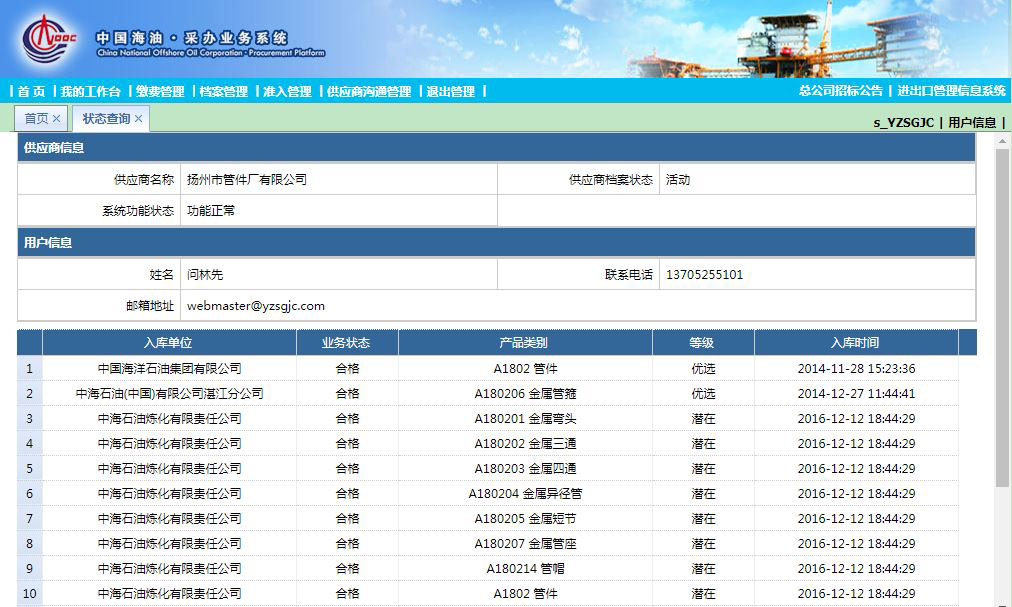Click product A180205 金属短节
Viewport: 1012px width, 607px height.
[x=525, y=519]
